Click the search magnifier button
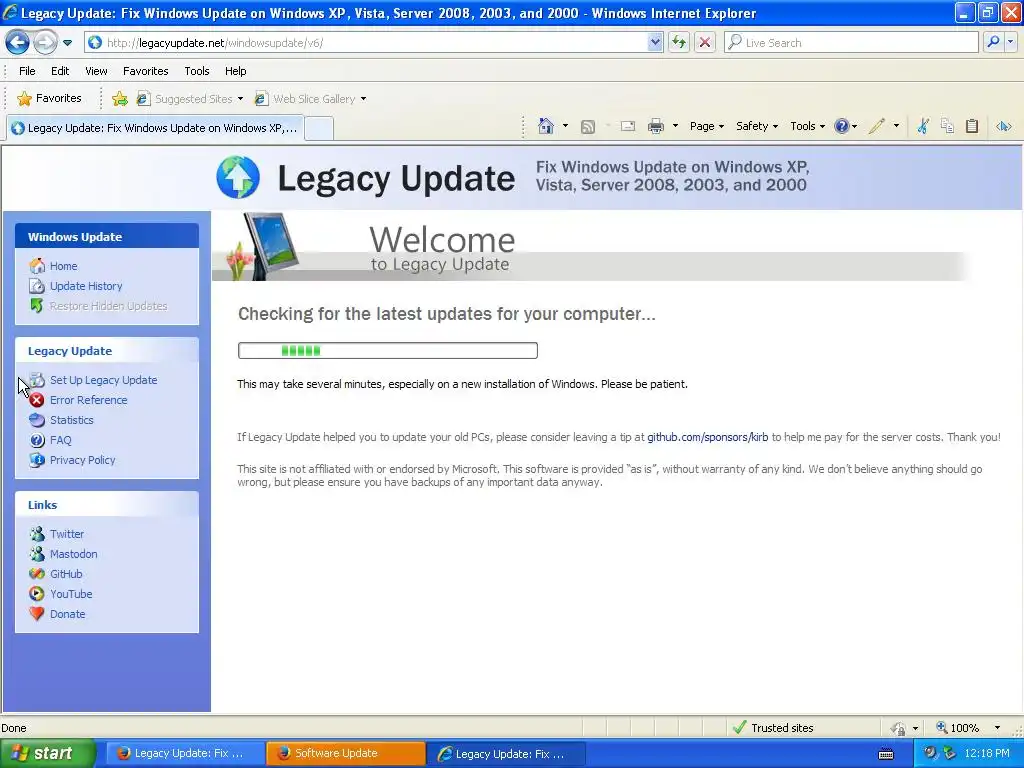This screenshot has height=768, width=1024. 993,42
